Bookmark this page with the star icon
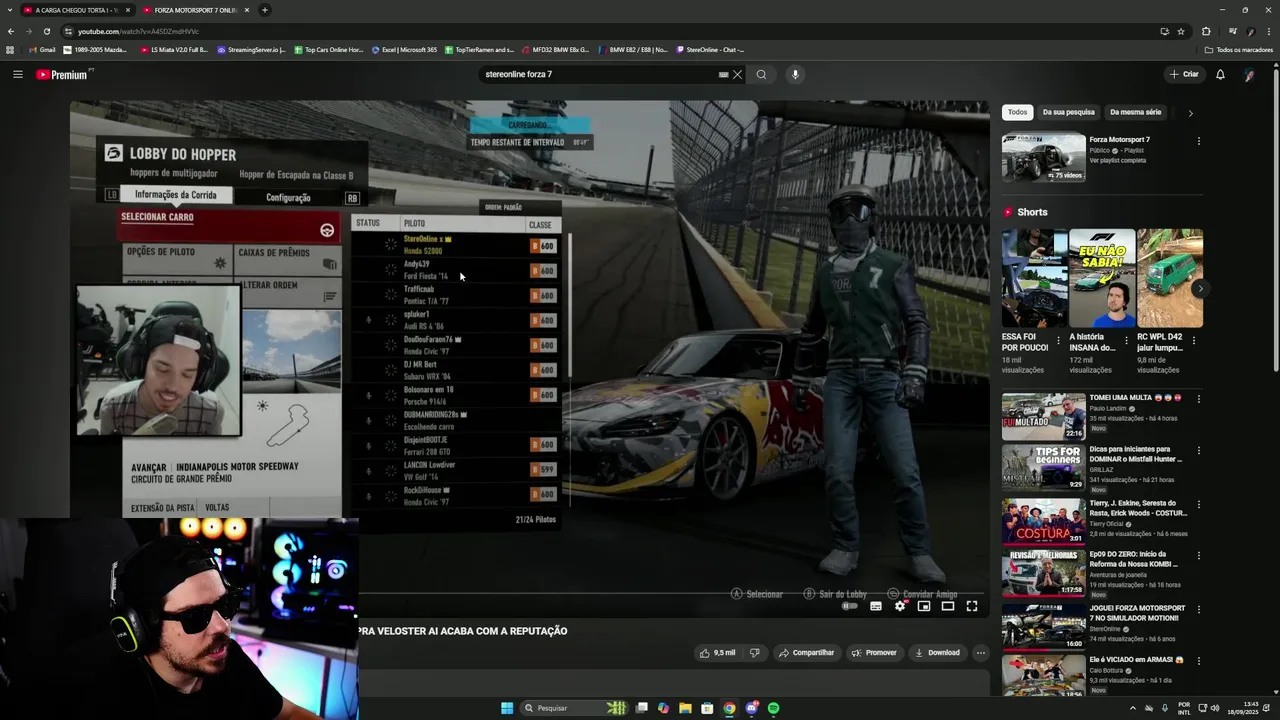 pos(1181,31)
